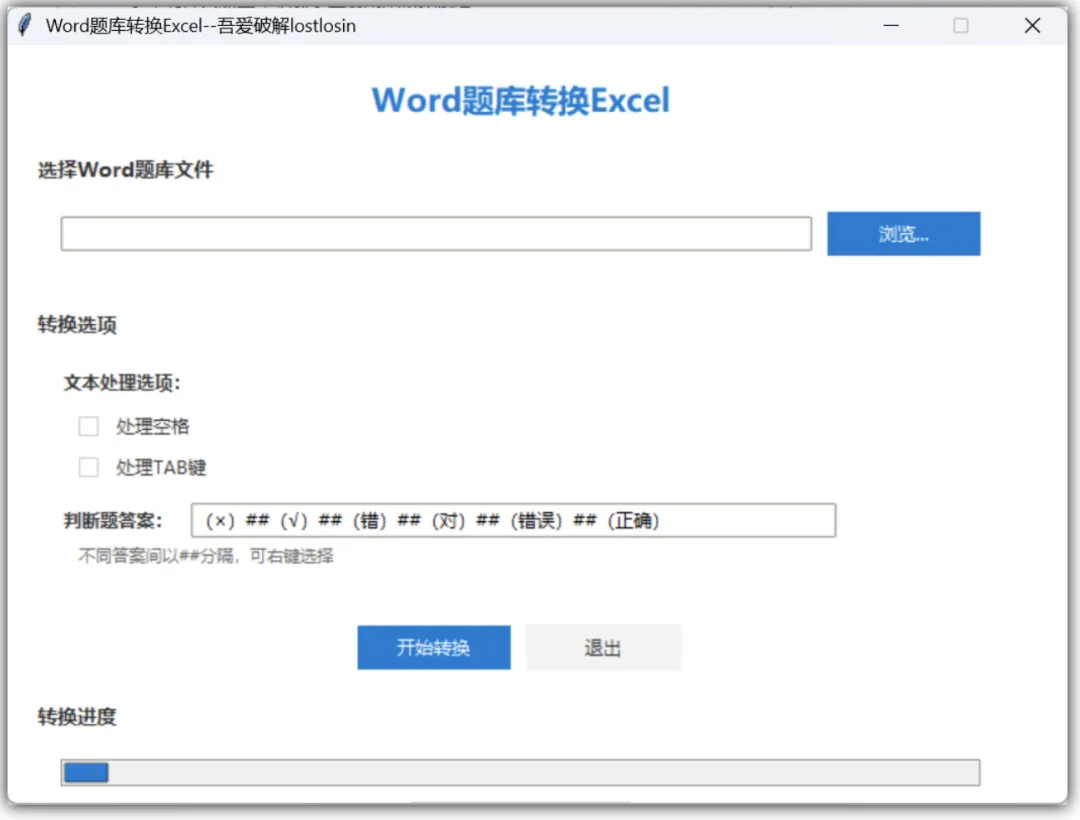Close the Word题库转换Excel window
This screenshot has height=820, width=1080.
1032,25
